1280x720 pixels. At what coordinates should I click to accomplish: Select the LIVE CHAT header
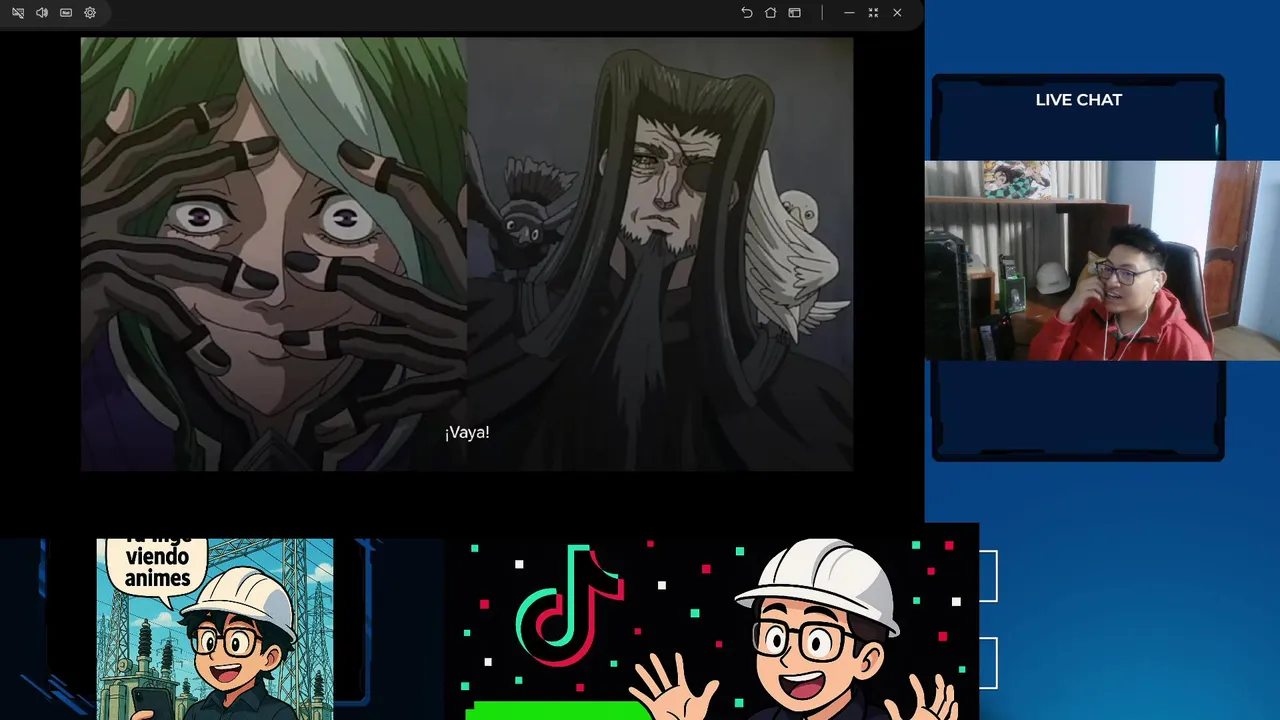coord(1078,100)
